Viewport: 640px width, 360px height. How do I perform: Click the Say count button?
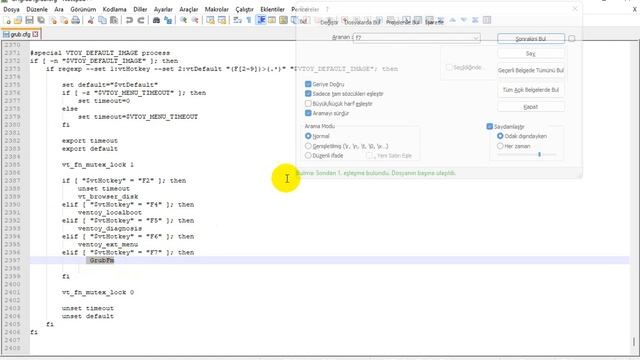point(531,53)
